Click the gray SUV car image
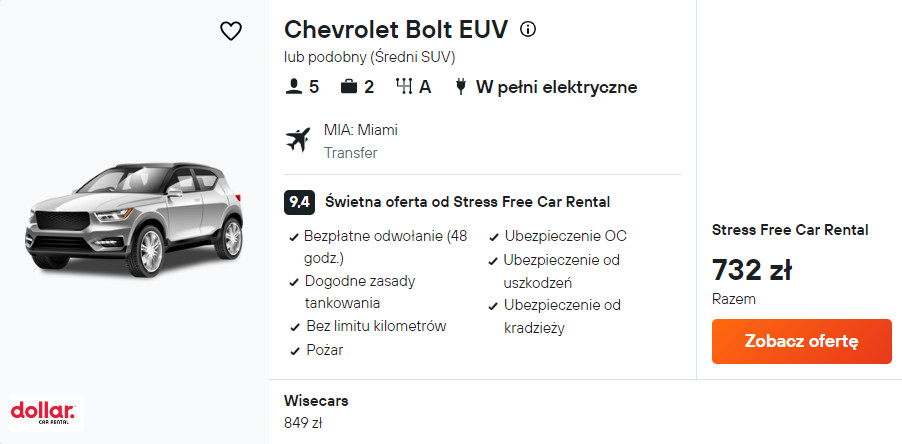Viewport: 902px width, 444px height. 134,221
